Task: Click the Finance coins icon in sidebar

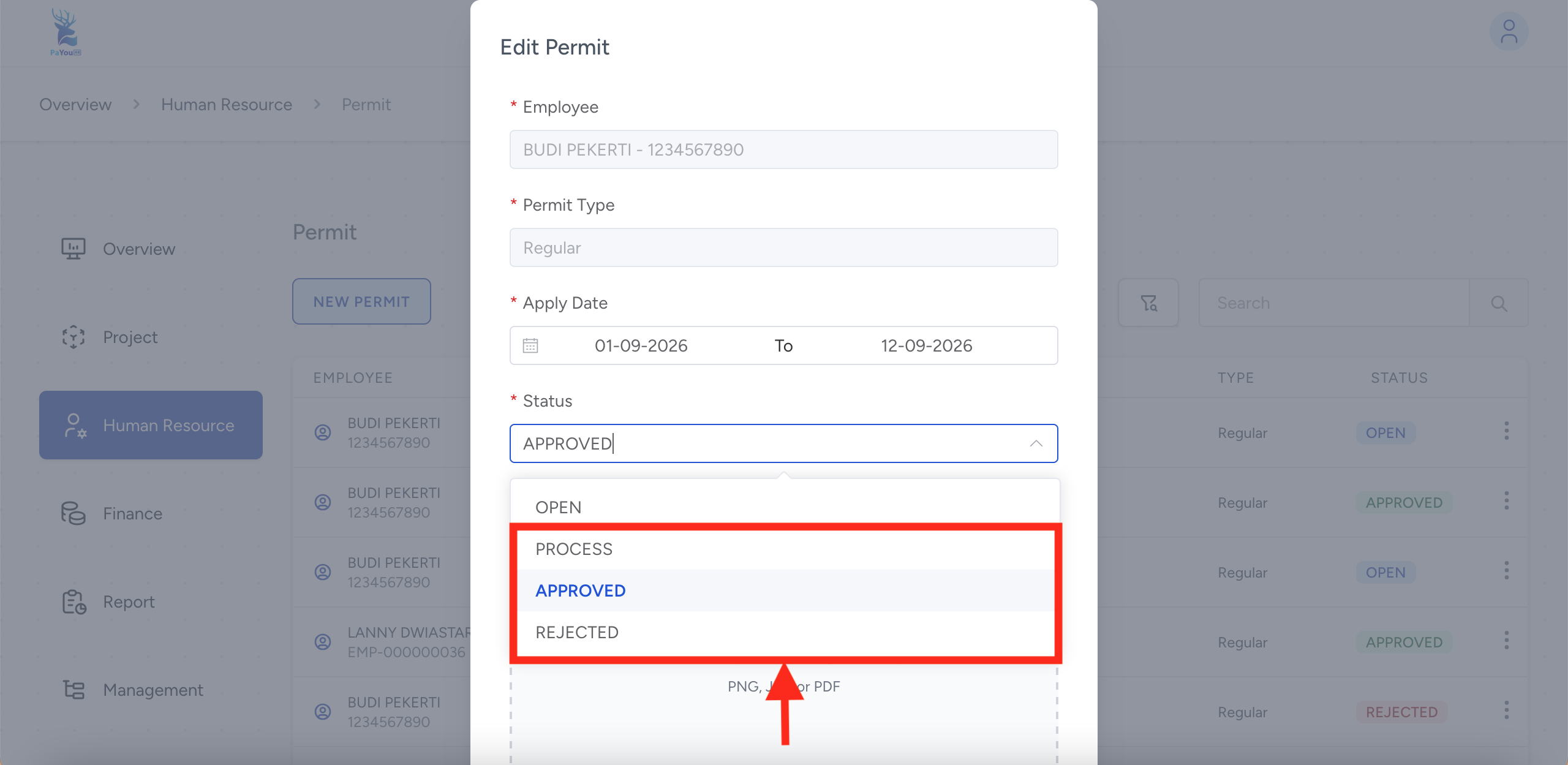Action: [73, 513]
